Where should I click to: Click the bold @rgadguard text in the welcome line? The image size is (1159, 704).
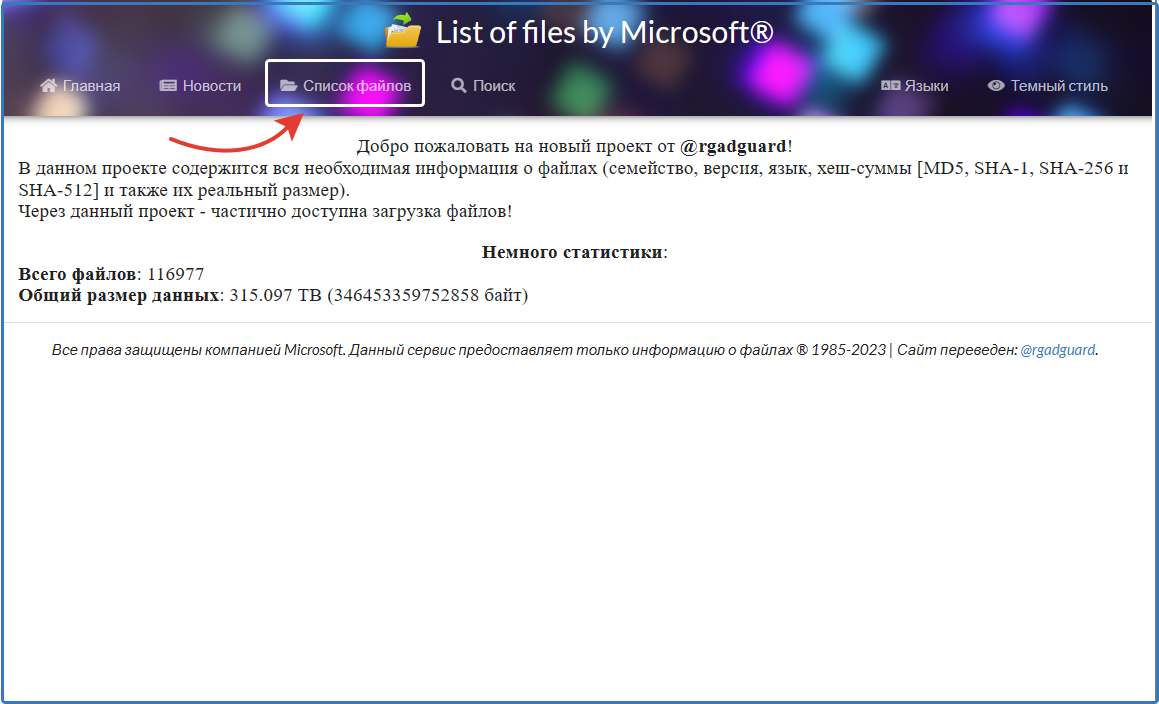733,146
